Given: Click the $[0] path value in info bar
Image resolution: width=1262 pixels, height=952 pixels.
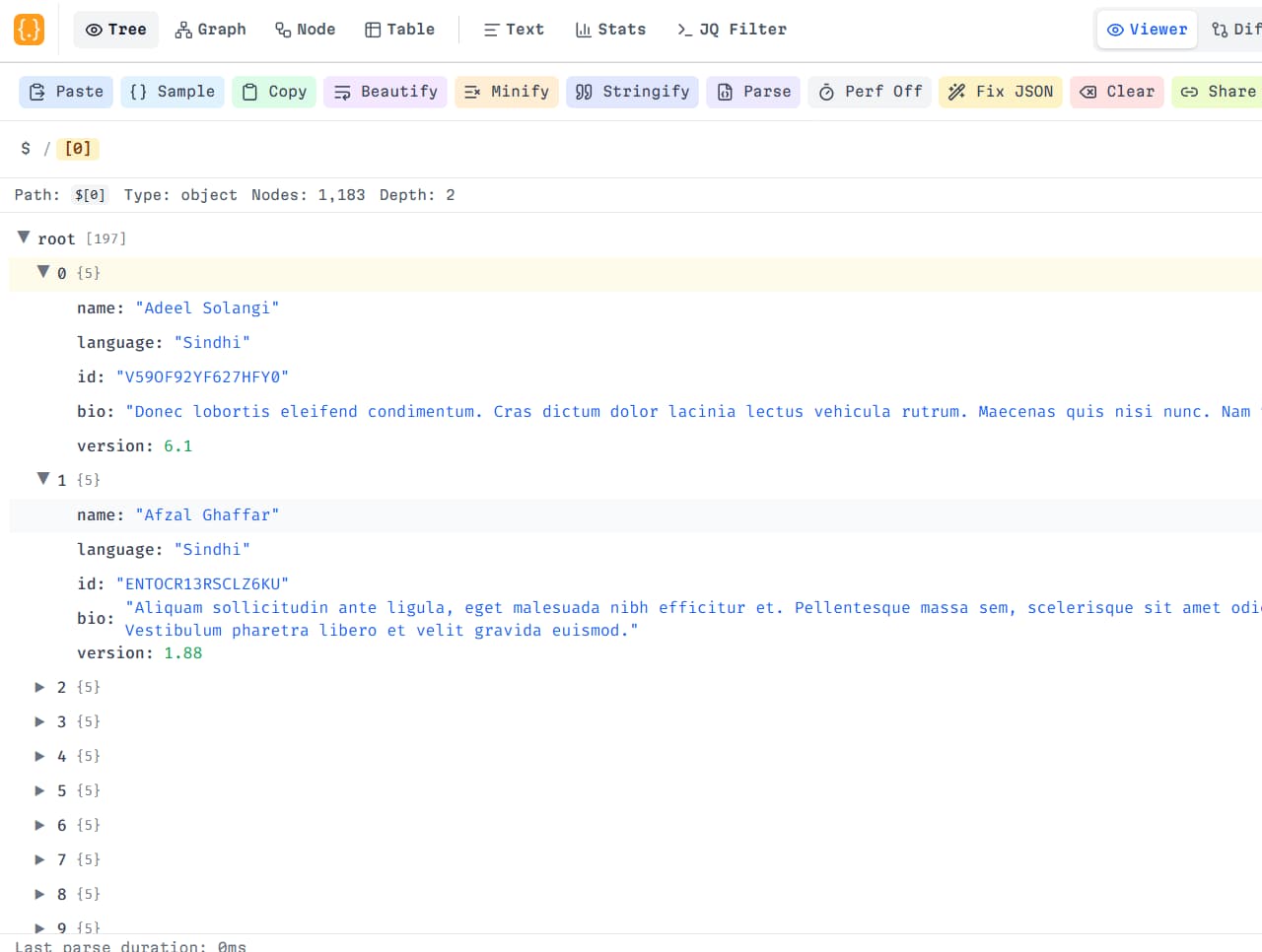Looking at the screenshot, I should tap(90, 195).
